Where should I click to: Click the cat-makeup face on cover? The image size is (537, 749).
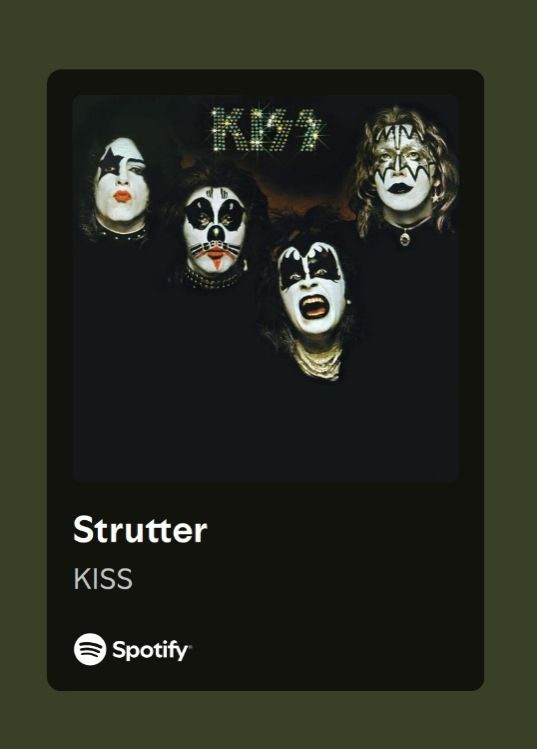click(215, 228)
